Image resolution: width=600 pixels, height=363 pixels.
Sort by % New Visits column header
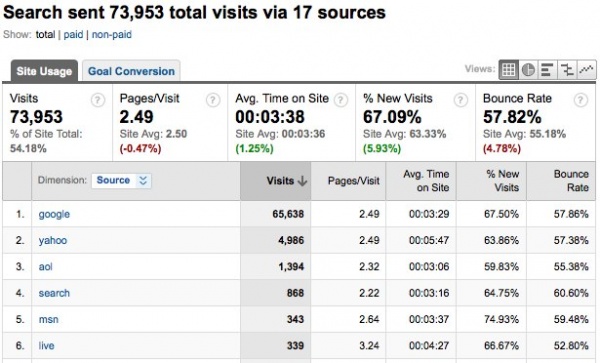tap(491, 181)
